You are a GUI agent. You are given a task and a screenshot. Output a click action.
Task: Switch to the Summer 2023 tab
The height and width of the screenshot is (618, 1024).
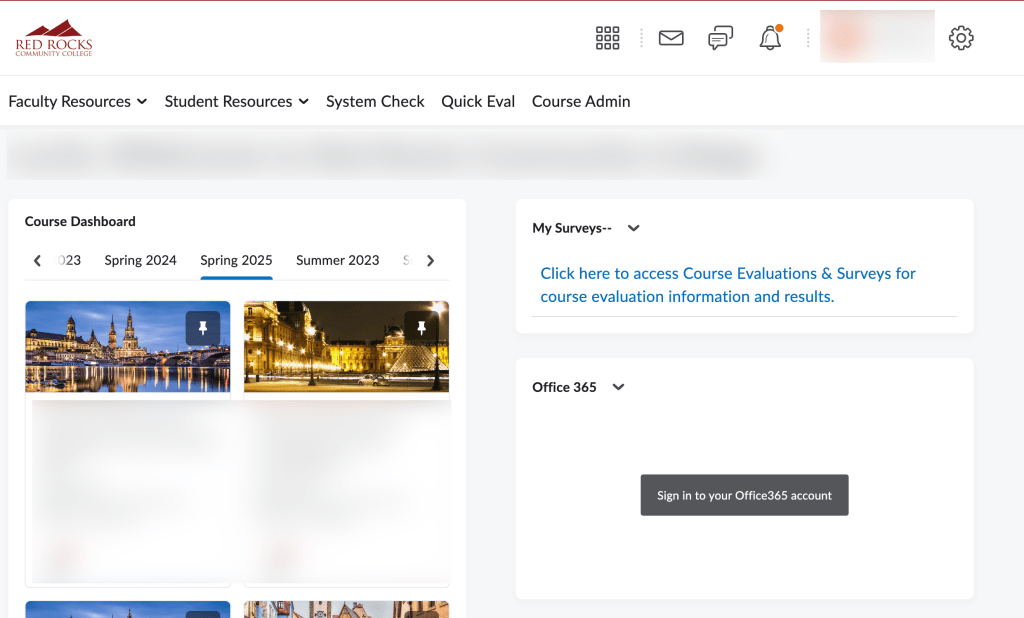pyautogui.click(x=337, y=260)
